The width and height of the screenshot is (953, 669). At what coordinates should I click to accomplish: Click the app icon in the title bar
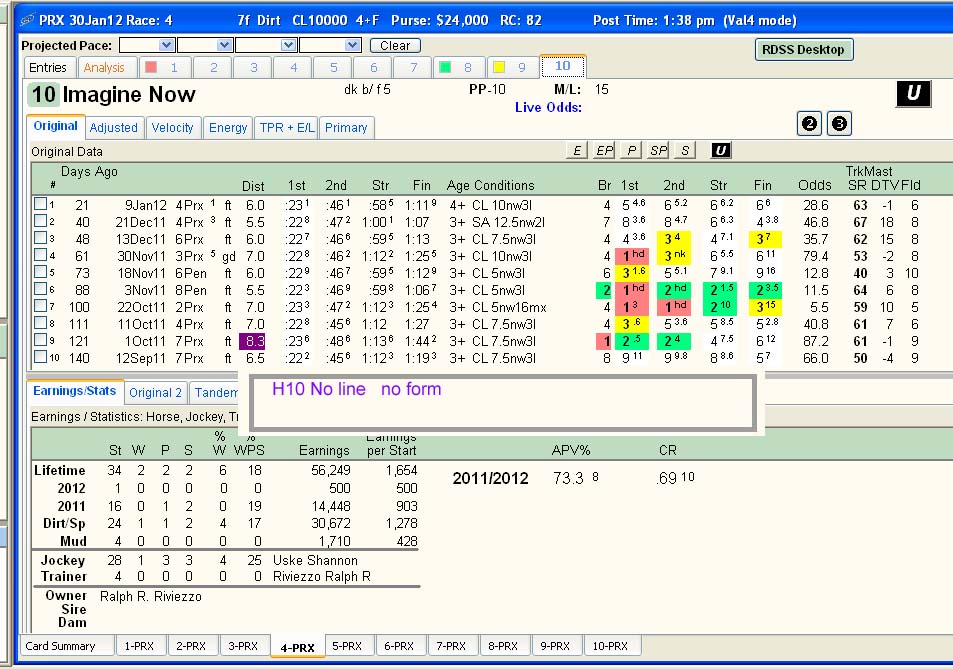click(27, 20)
